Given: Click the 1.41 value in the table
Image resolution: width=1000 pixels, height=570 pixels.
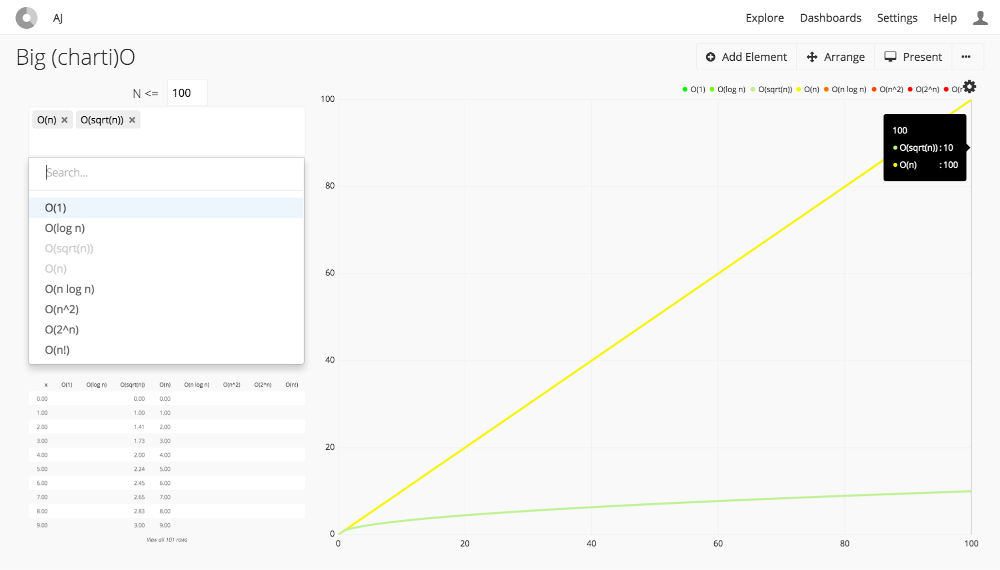Looking at the screenshot, I should [139, 427].
